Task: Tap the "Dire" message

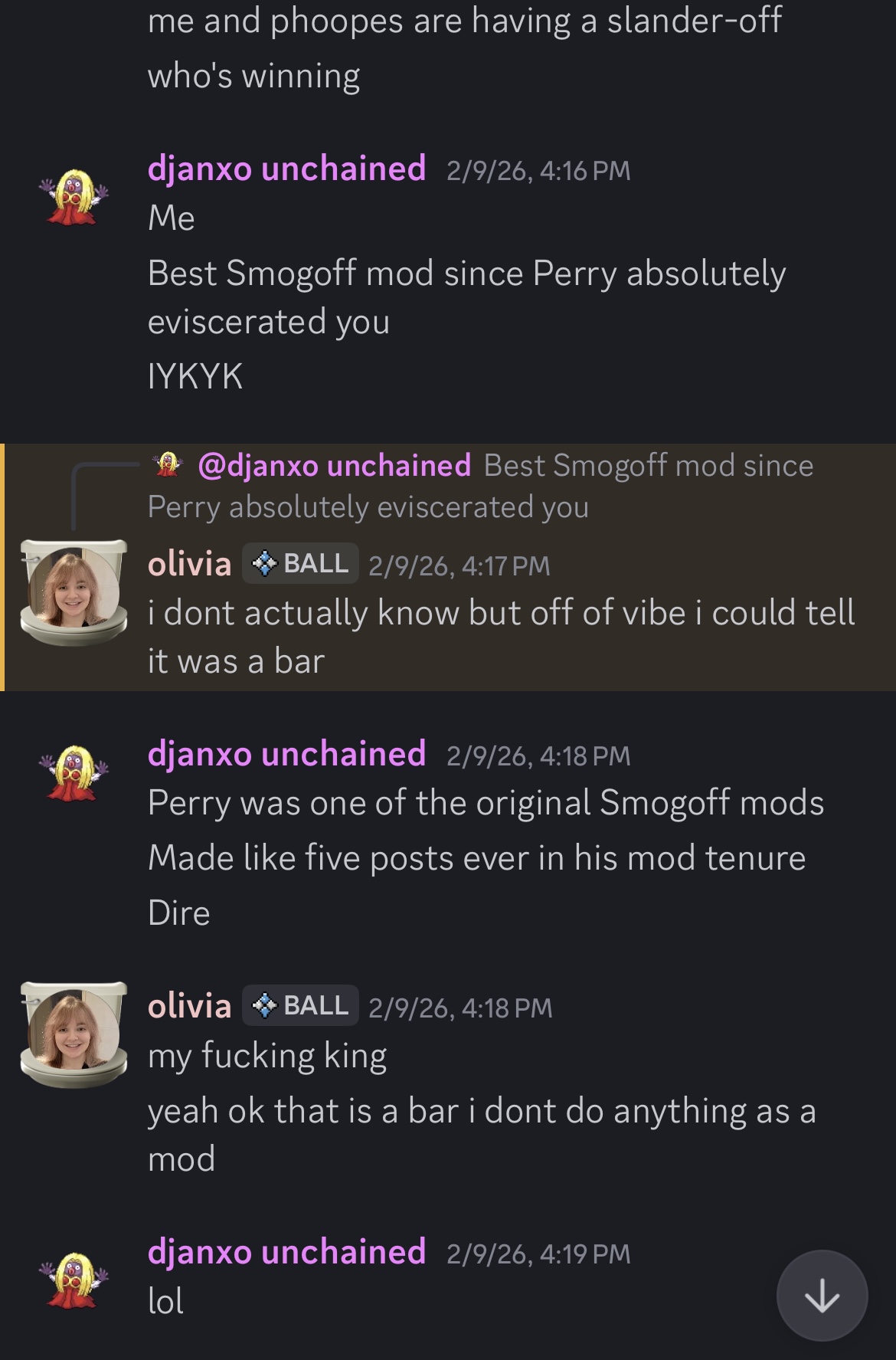Action: tap(178, 913)
